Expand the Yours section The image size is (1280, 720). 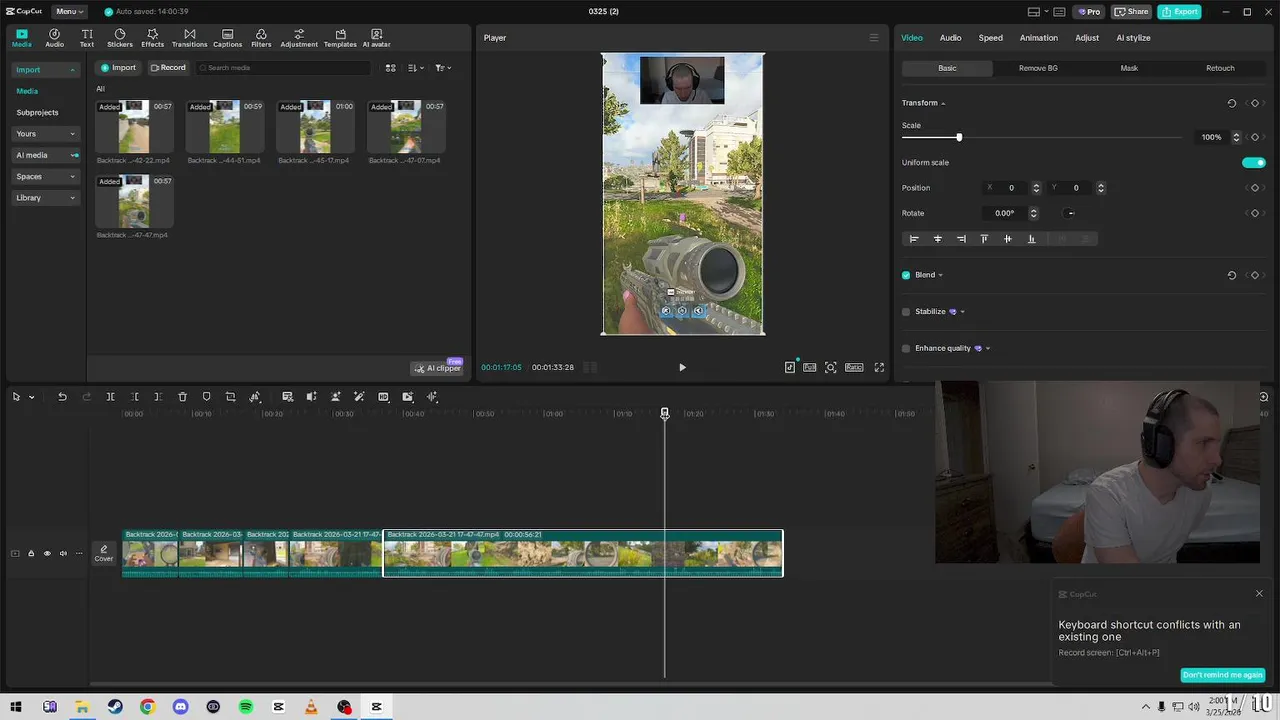[x=72, y=134]
